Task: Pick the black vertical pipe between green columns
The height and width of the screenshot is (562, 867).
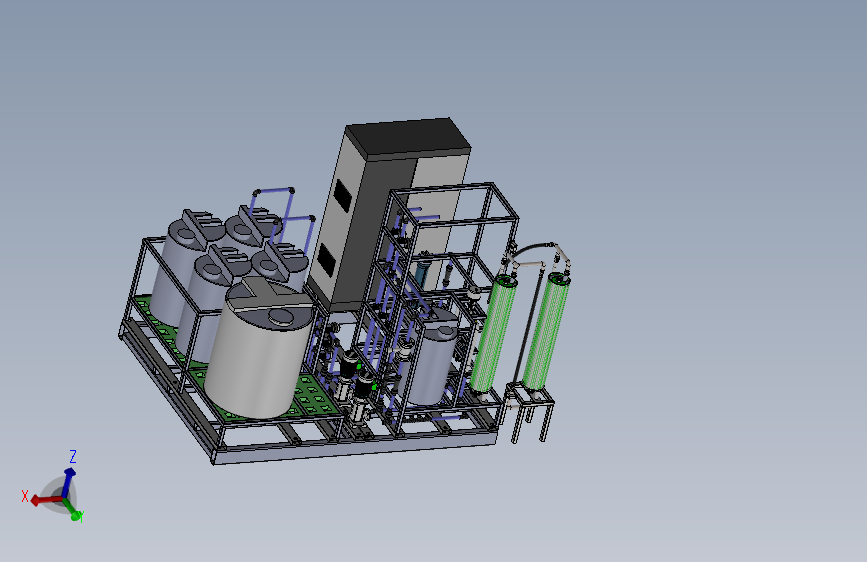Action: (x=529, y=326)
